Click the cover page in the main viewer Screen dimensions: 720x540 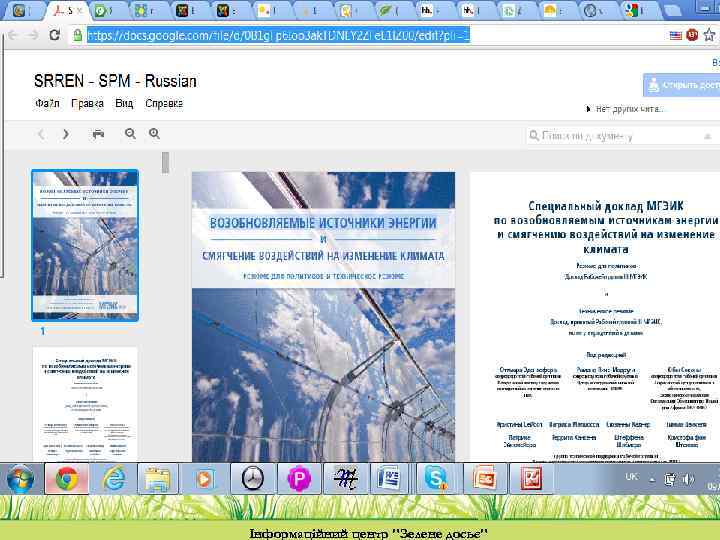[x=323, y=317]
